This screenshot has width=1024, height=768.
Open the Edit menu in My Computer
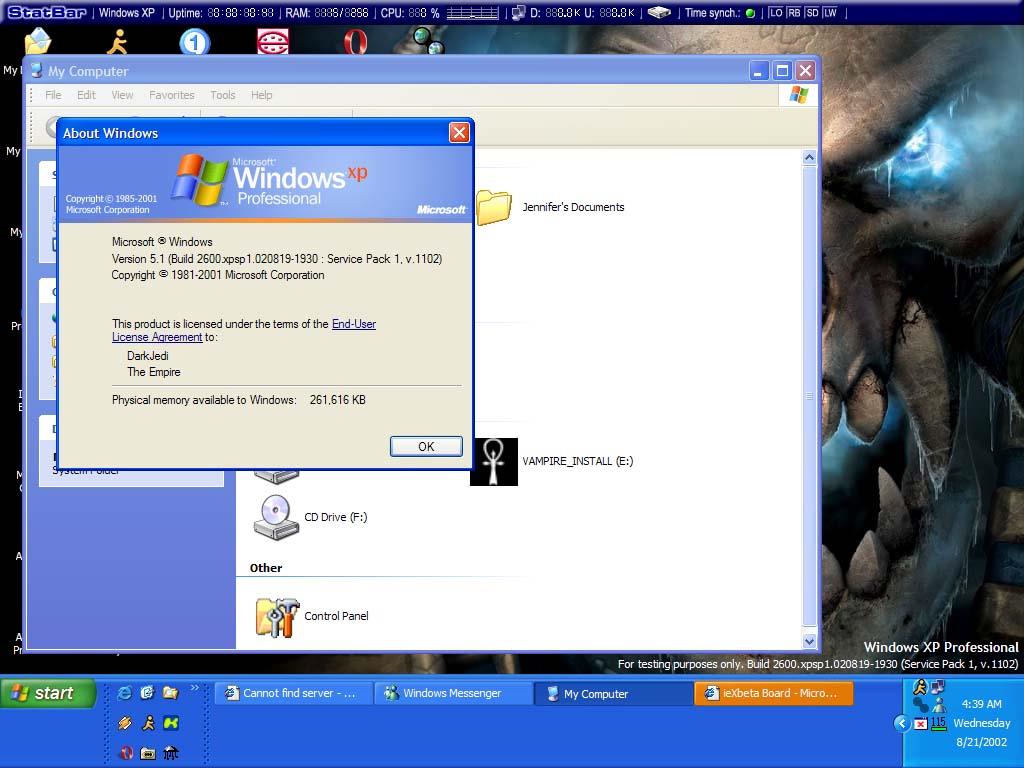click(86, 95)
